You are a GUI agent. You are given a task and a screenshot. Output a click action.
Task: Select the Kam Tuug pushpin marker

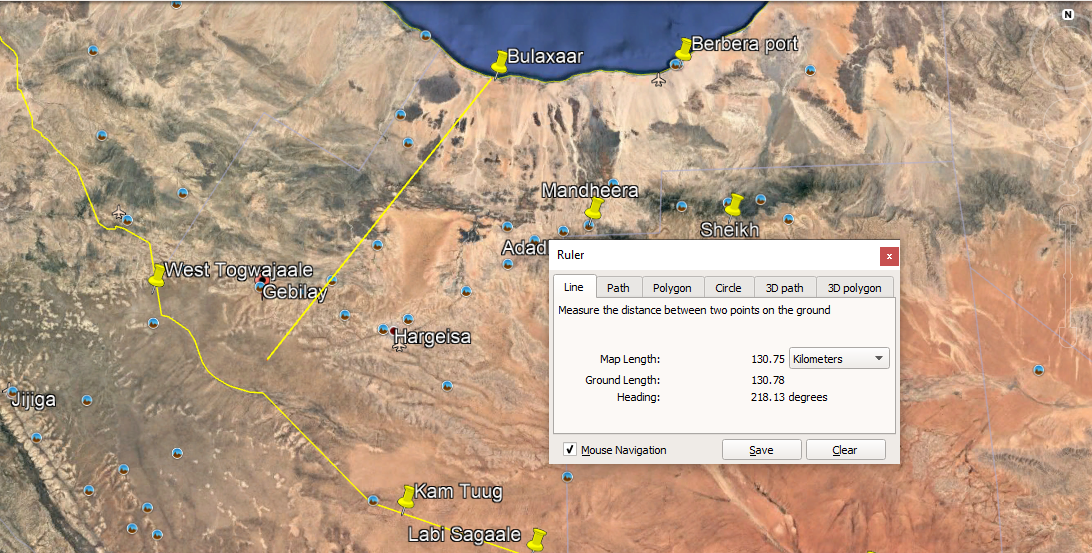click(406, 497)
